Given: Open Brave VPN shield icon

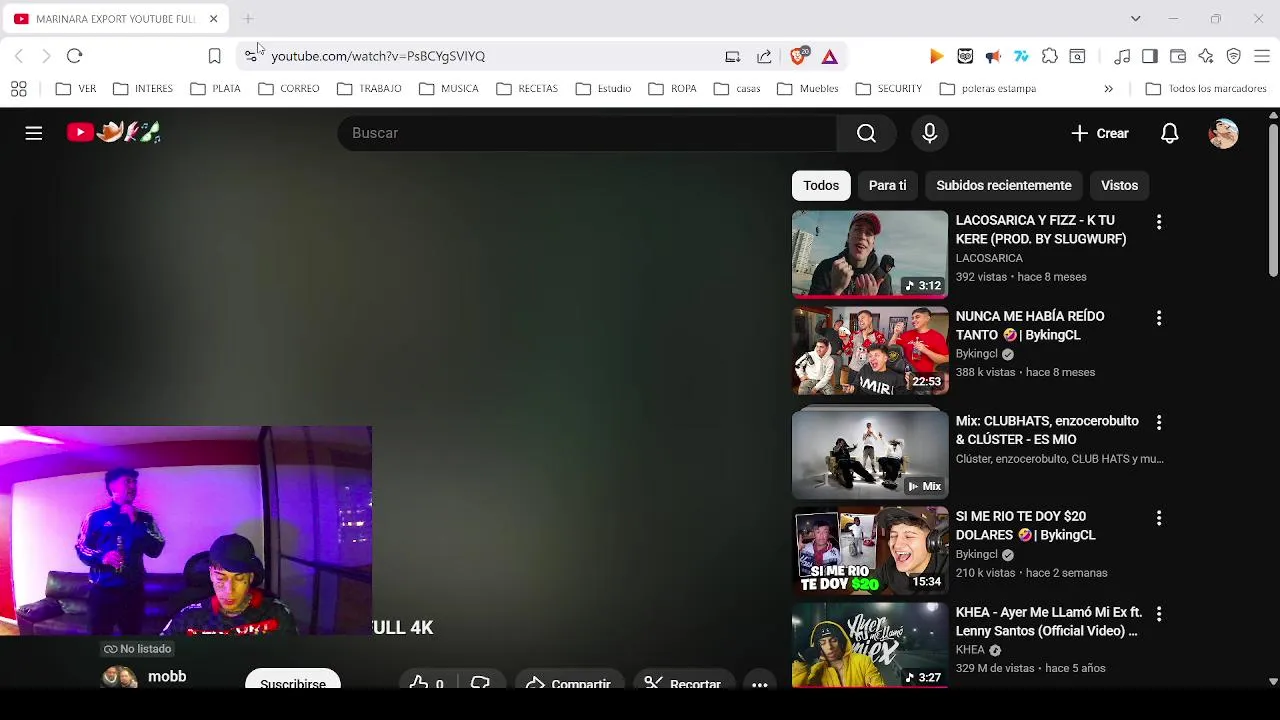Looking at the screenshot, I should pos(1234,56).
